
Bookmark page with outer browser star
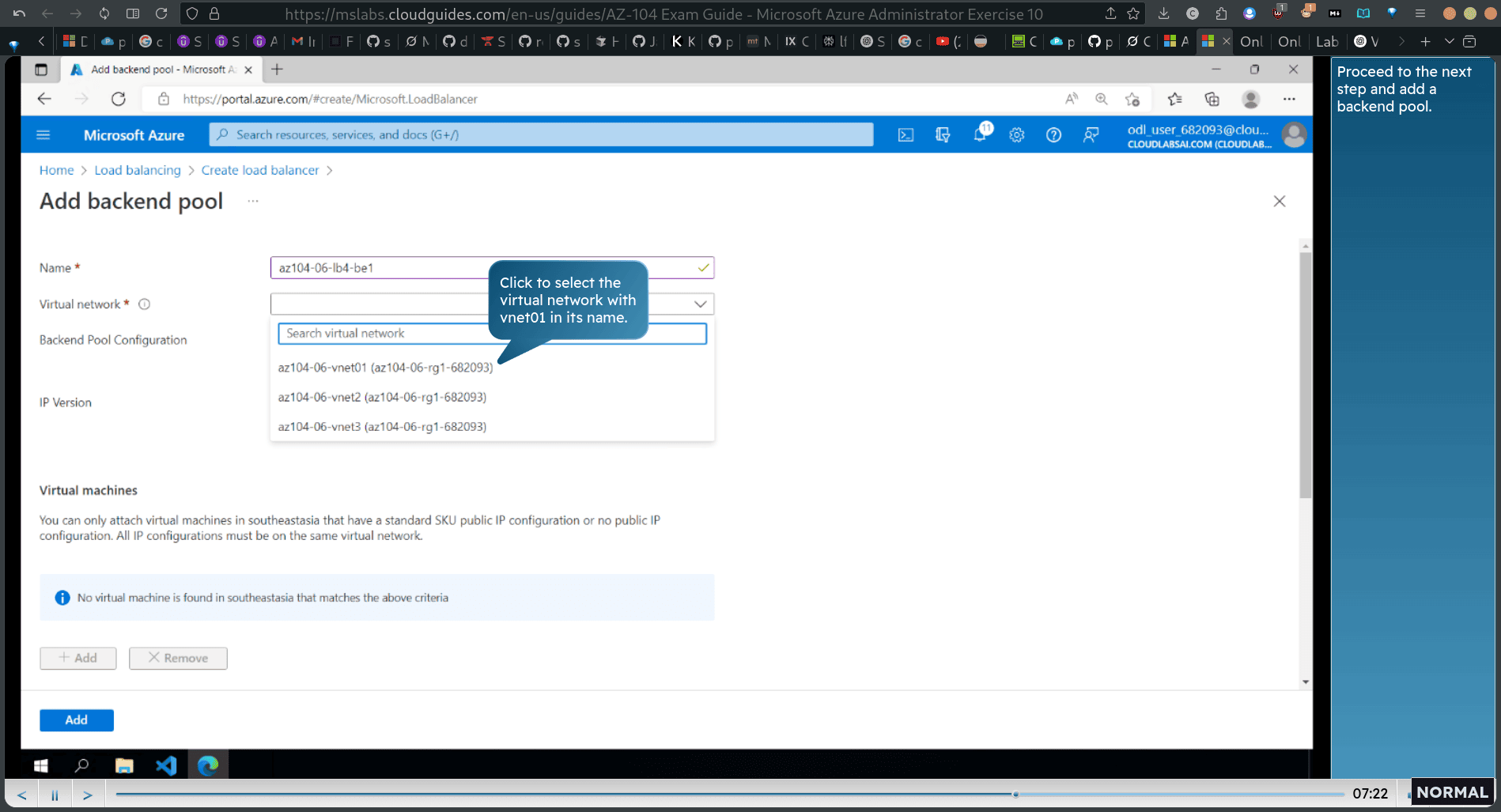(1133, 13)
